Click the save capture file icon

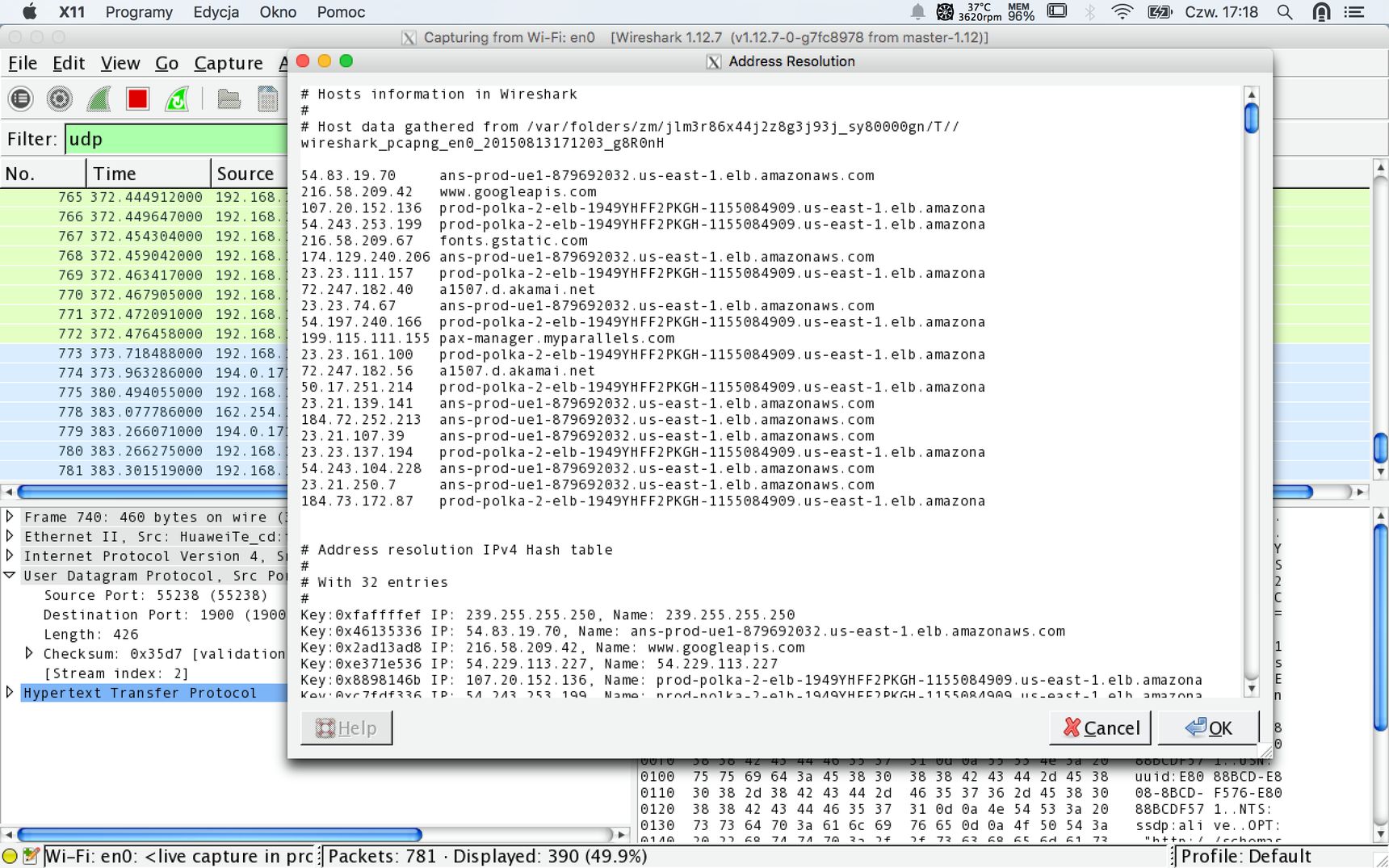(x=267, y=99)
